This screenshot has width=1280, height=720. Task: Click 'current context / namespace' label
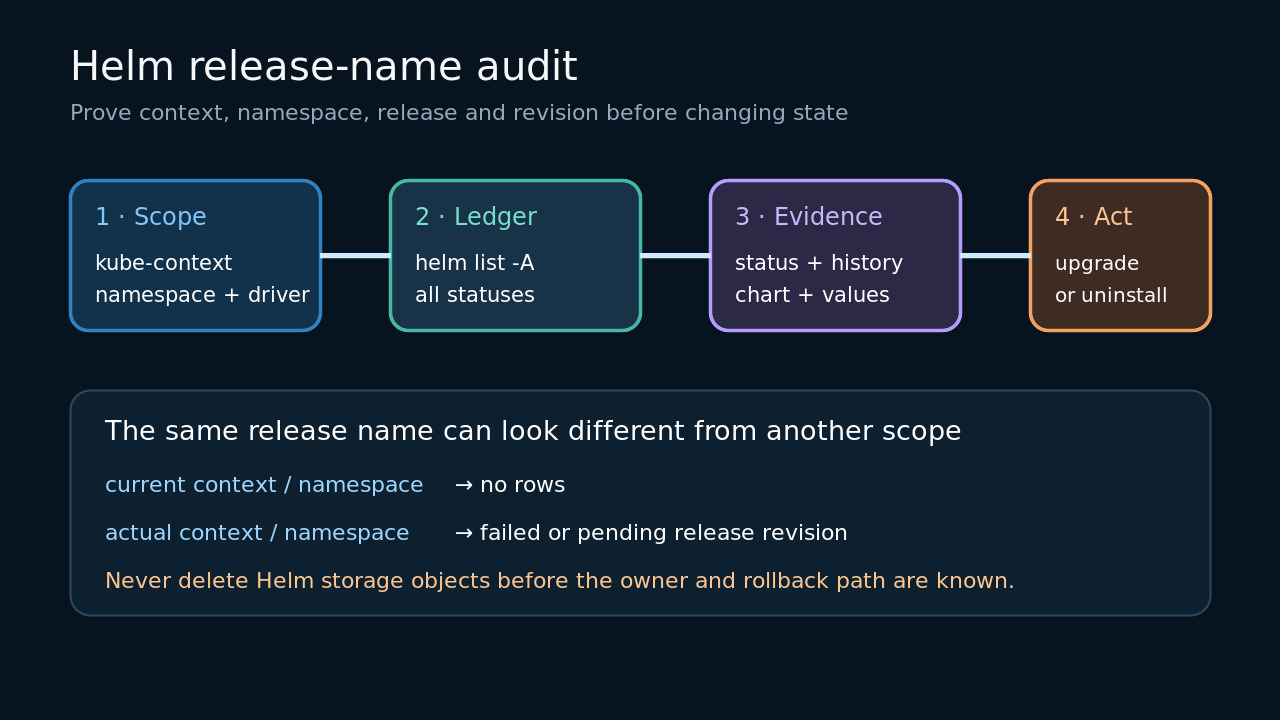point(264,485)
